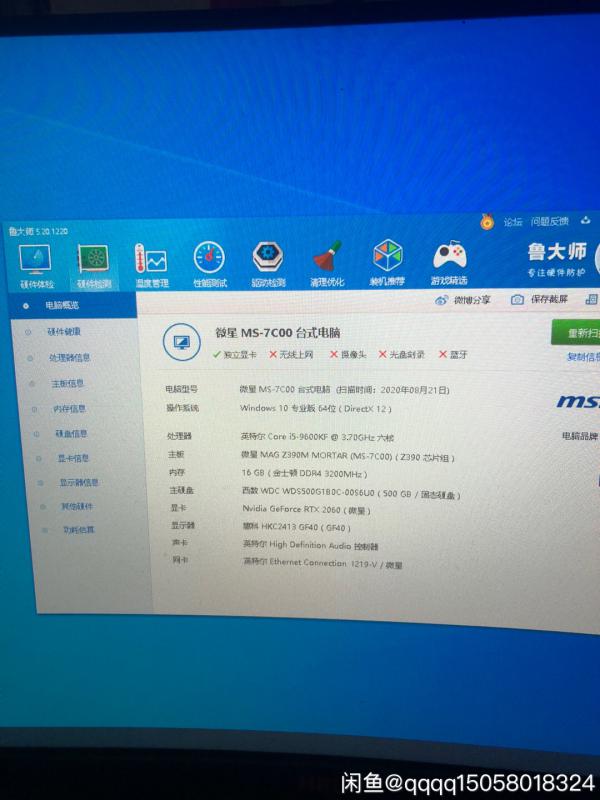Click the 操作系统 row label

(182, 408)
